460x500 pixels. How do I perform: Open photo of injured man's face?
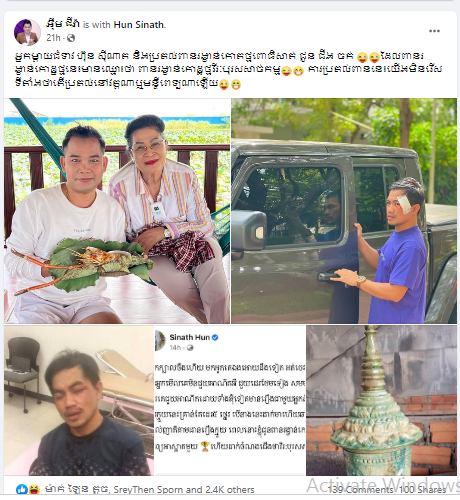click(79, 400)
